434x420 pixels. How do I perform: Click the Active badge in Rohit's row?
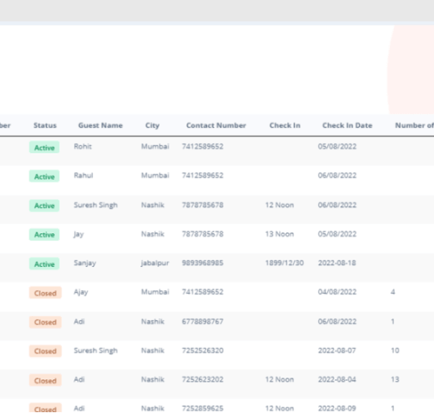click(x=44, y=147)
